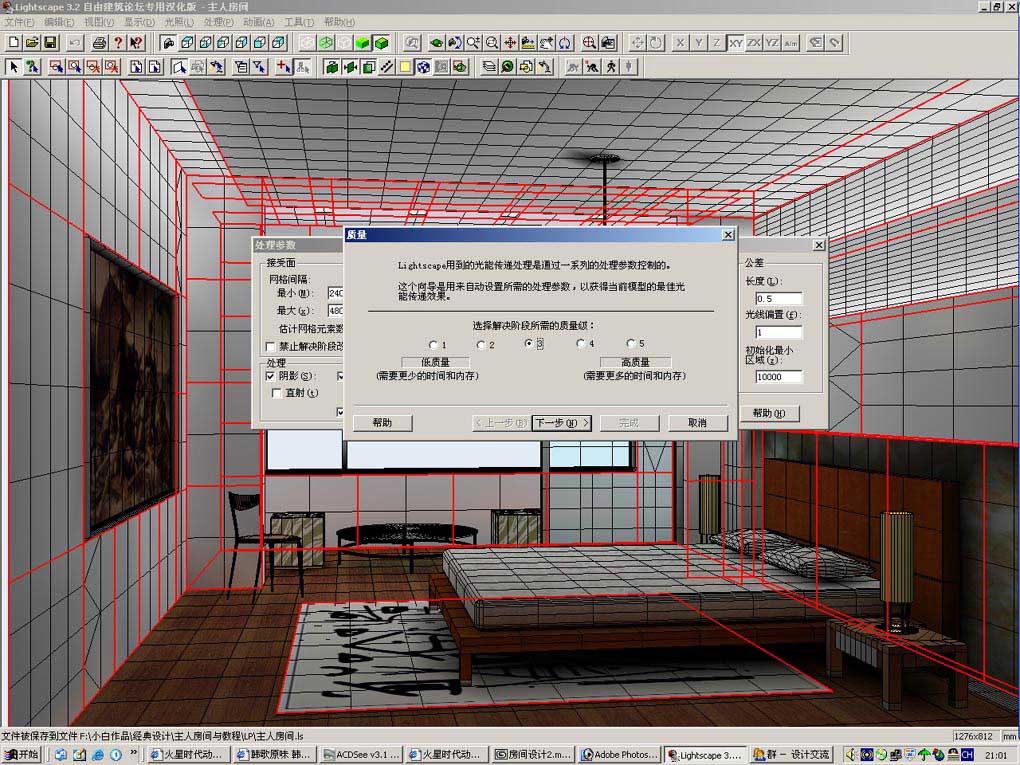Click the 高质量 high quality label button
The image size is (1020, 765).
pos(636,362)
